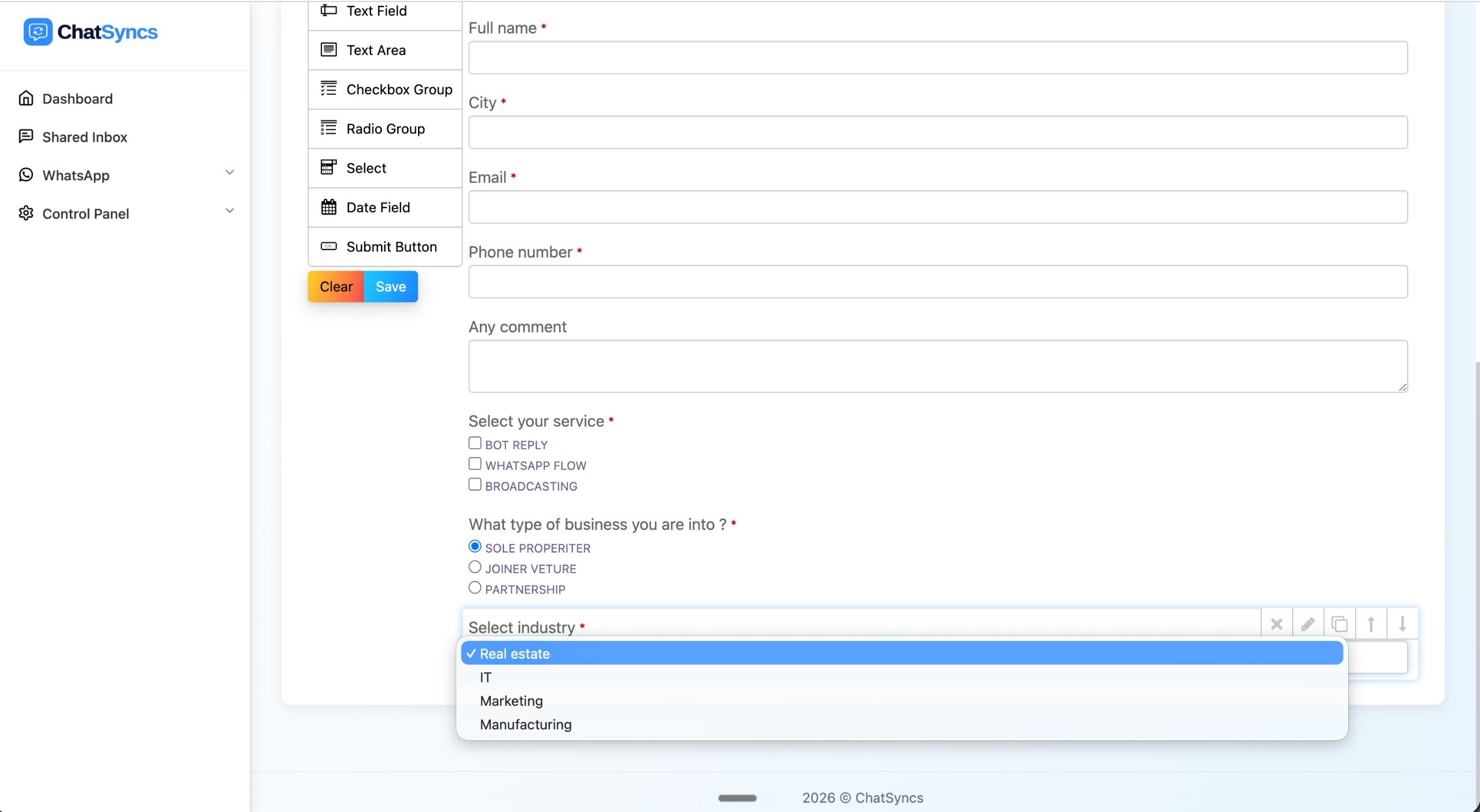Choose Marketing from the industry list
Image resolution: width=1480 pixels, height=812 pixels.
pyautogui.click(x=902, y=701)
